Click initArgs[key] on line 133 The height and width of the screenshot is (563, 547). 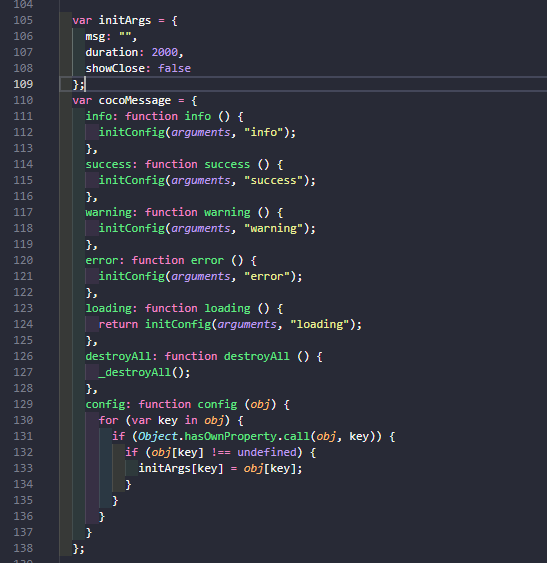tap(181, 468)
